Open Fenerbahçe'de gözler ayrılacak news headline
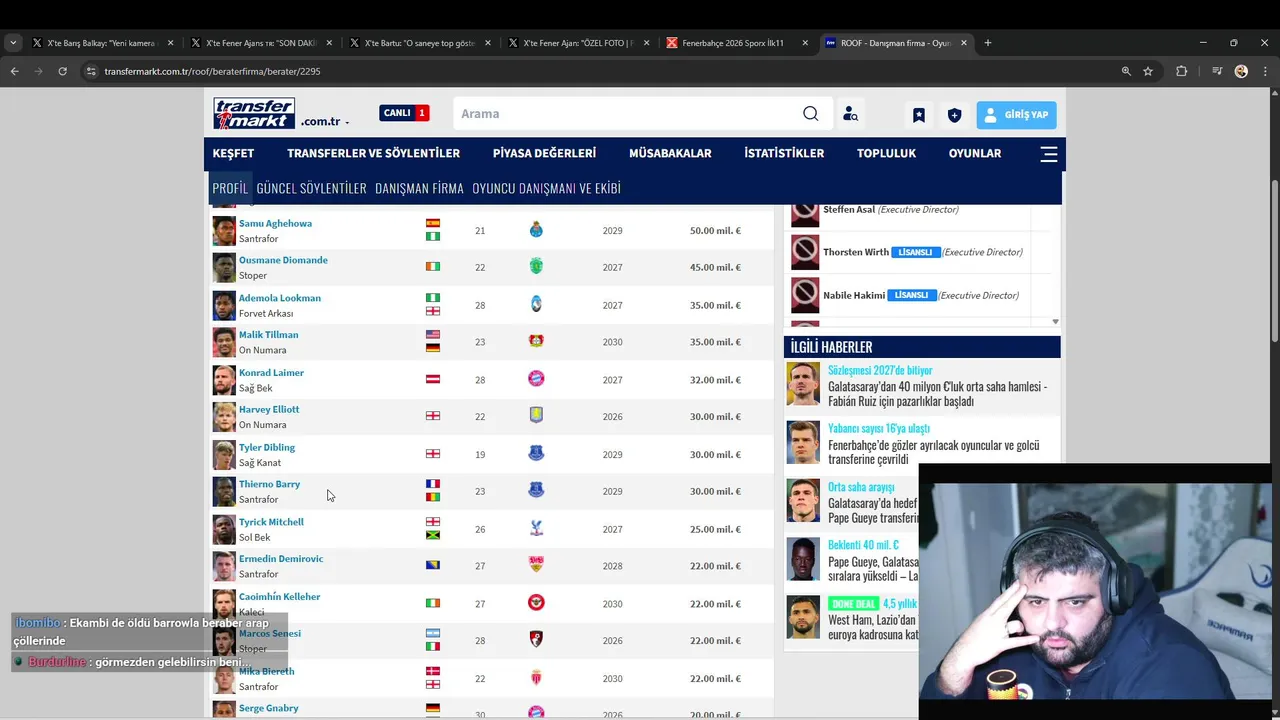The height and width of the screenshot is (720, 1280). (x=933, y=452)
